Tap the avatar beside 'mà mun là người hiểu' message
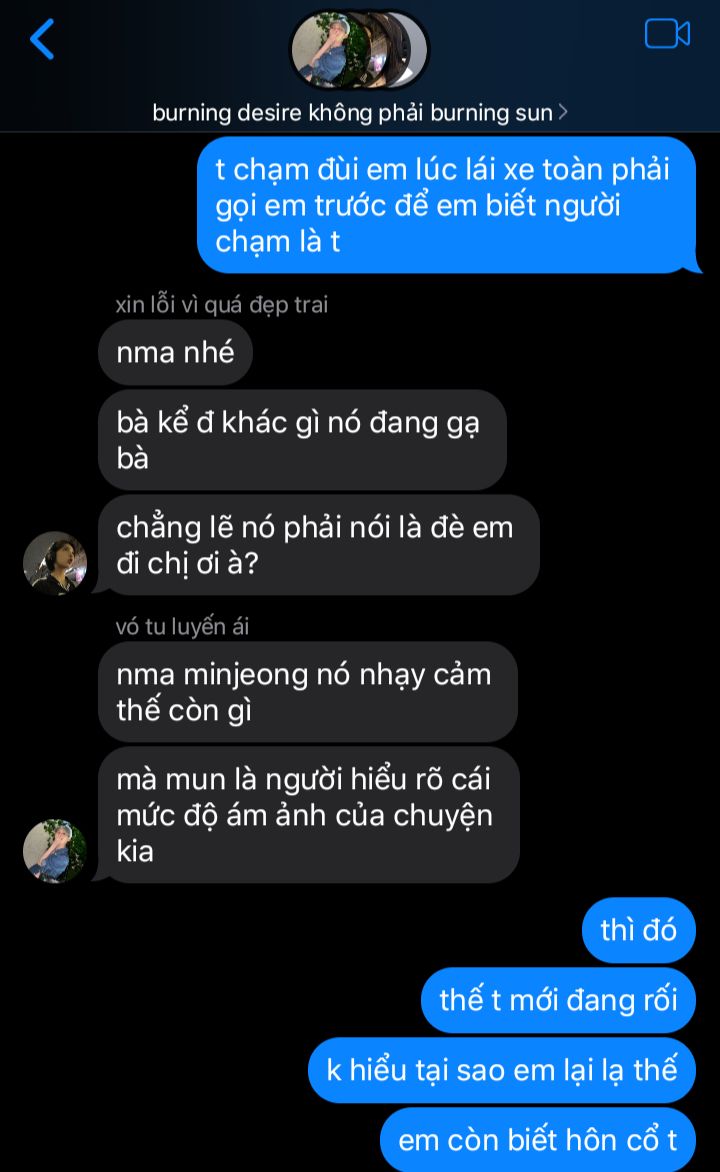The width and height of the screenshot is (720, 1172). [55, 851]
